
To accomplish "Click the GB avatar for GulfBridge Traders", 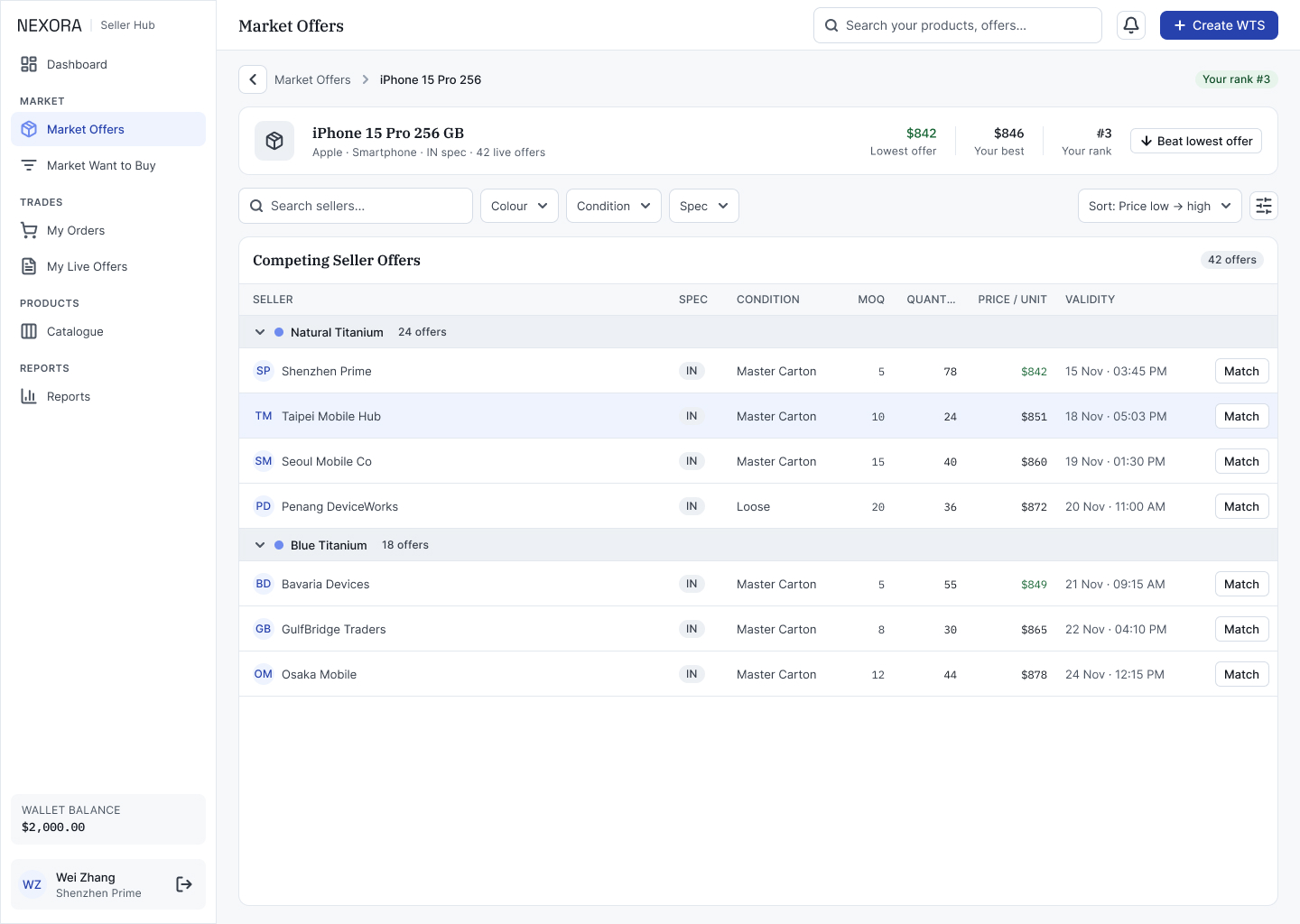I will point(264,629).
